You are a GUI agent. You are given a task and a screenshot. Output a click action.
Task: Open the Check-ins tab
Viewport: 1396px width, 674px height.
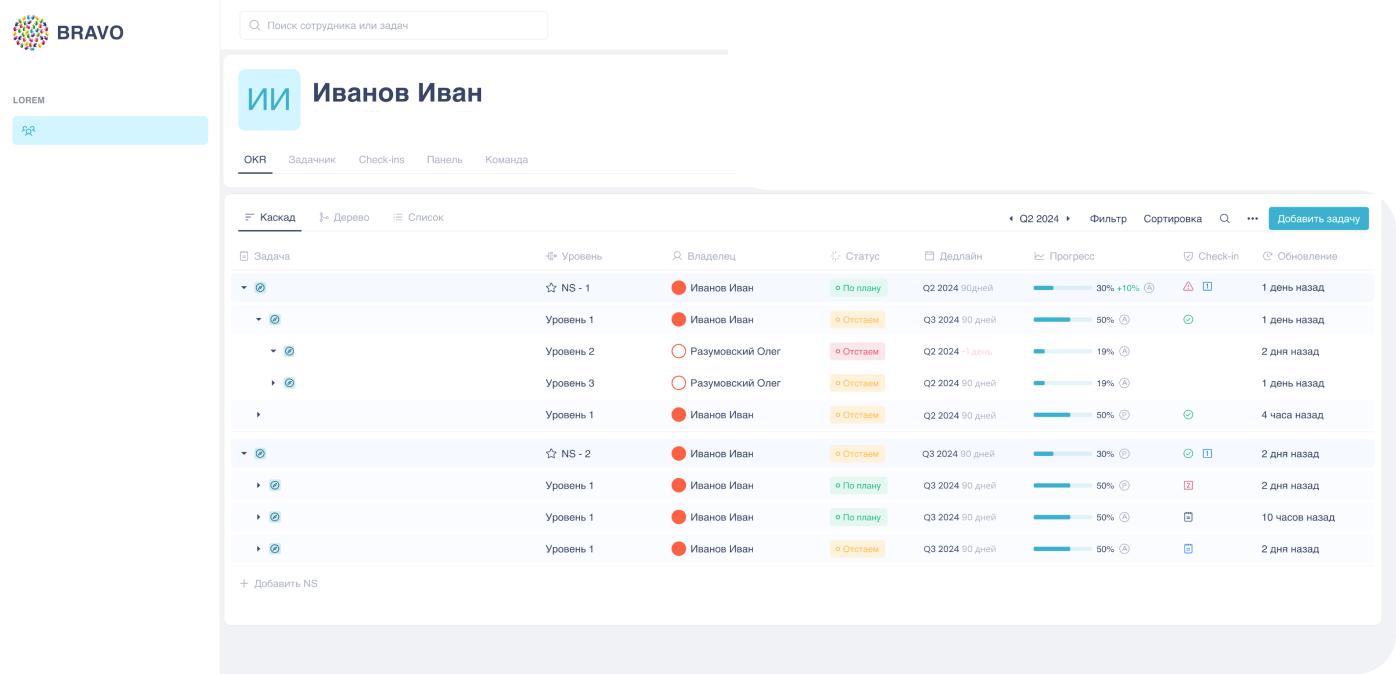tap(381, 160)
